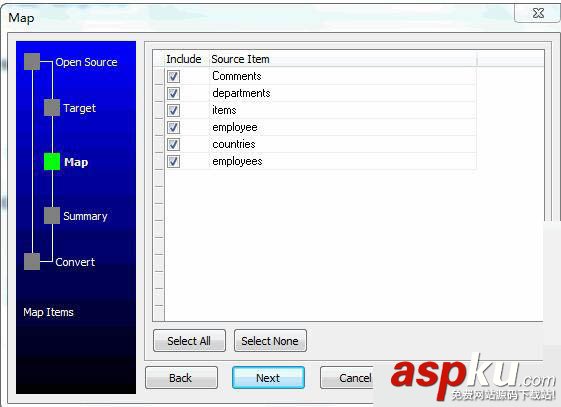Image resolution: width=561 pixels, height=407 pixels.
Task: Click the Open Source step square icon
Action: [x=32, y=62]
